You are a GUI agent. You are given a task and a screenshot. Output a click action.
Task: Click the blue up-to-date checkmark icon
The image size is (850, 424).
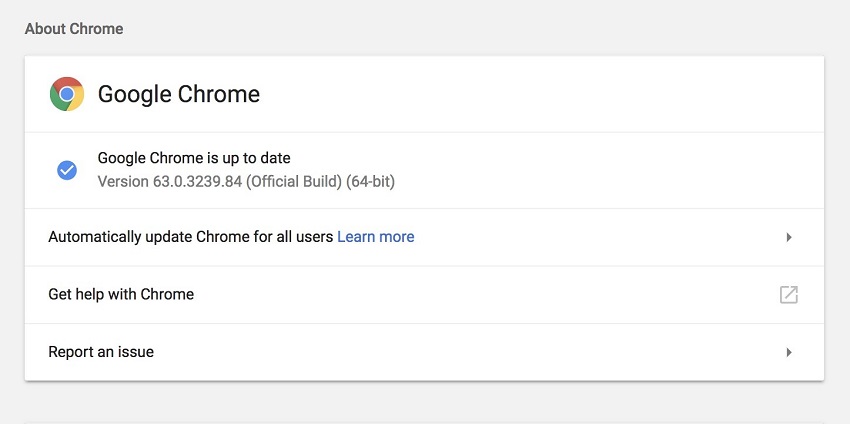tap(67, 170)
